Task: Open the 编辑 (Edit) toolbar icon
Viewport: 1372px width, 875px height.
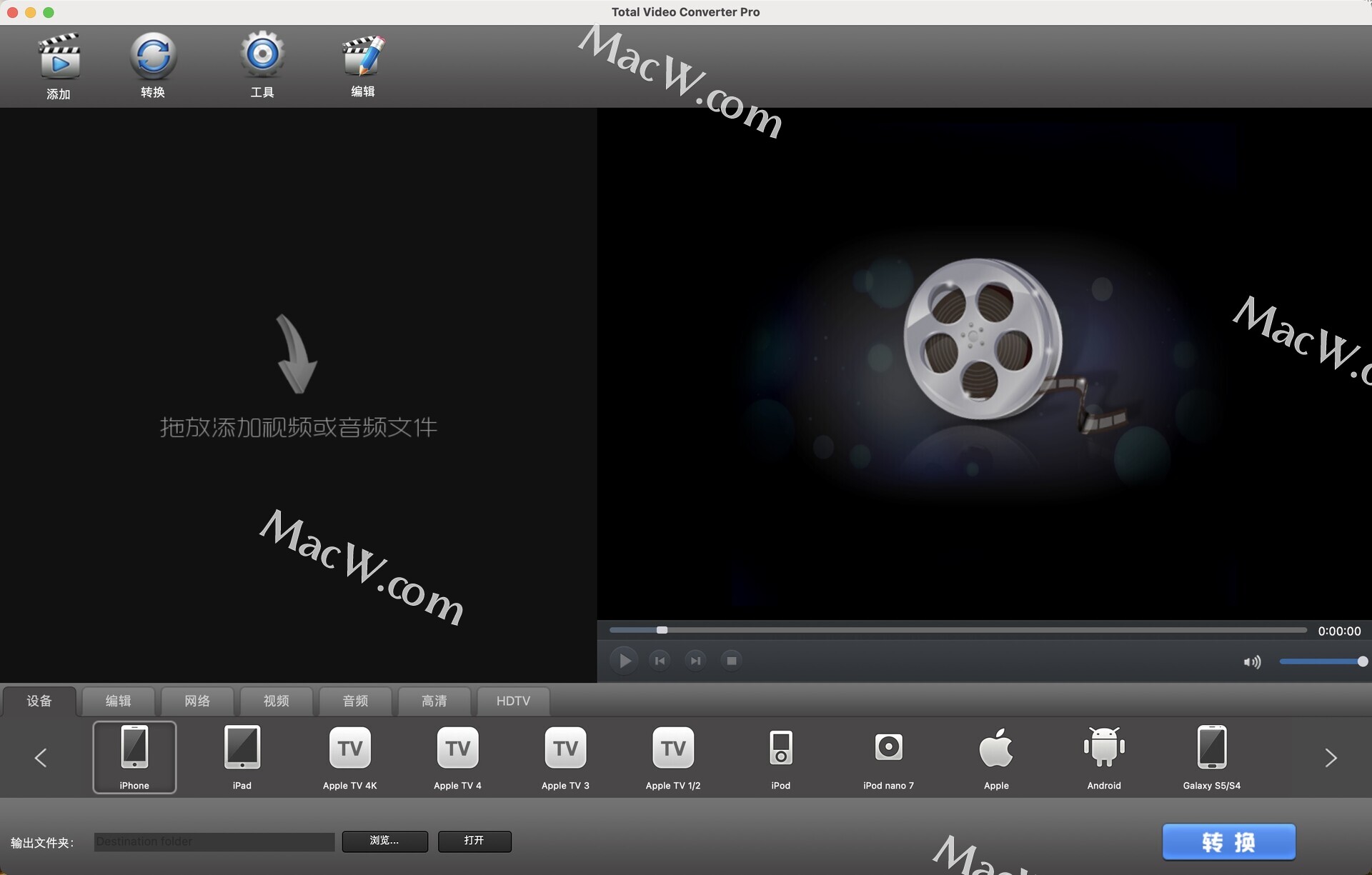Action: point(363,56)
